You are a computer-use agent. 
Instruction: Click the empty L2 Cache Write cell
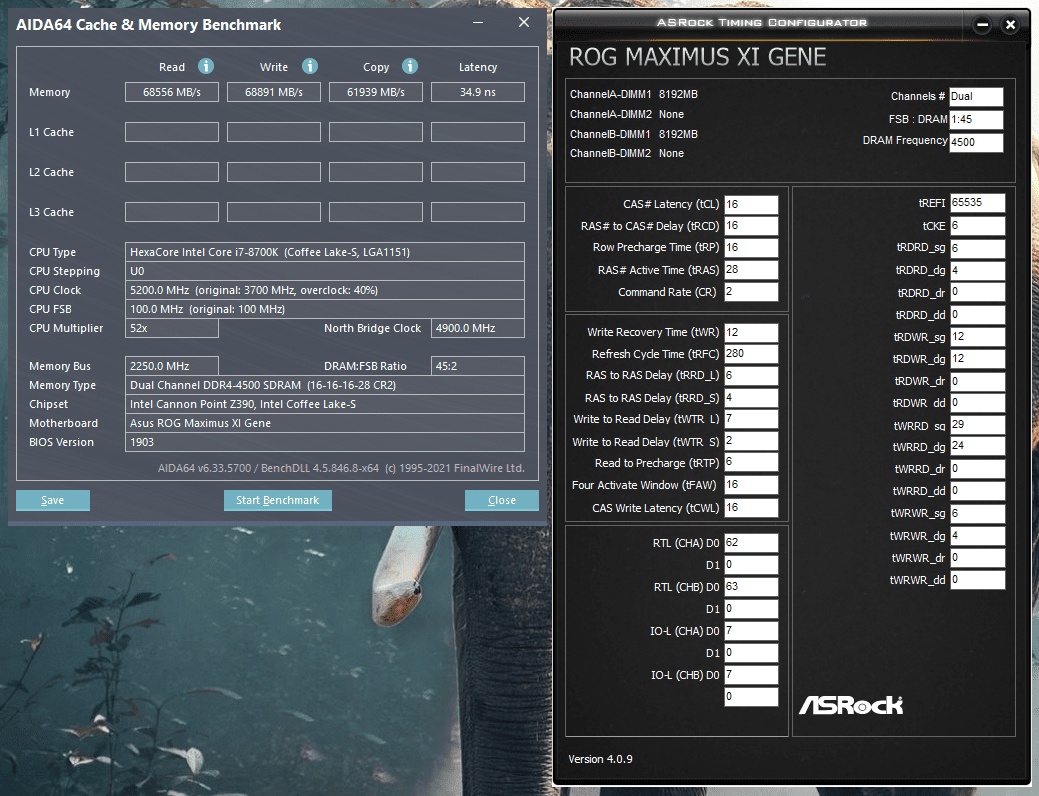274,172
